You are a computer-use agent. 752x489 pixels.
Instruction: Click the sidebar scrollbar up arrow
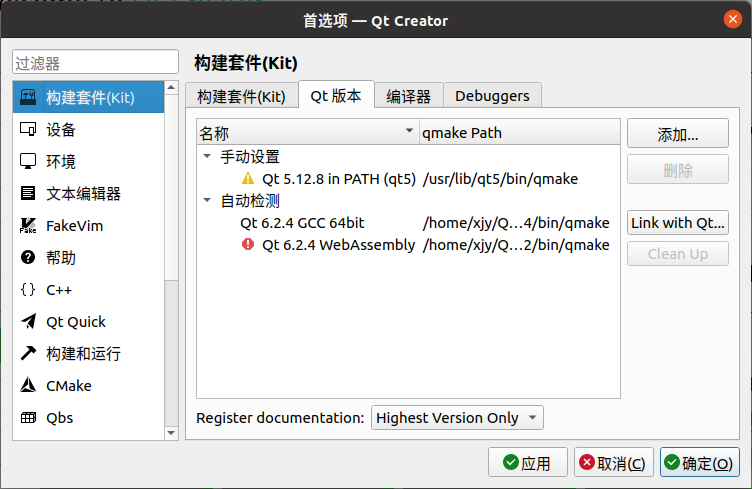click(x=171, y=88)
